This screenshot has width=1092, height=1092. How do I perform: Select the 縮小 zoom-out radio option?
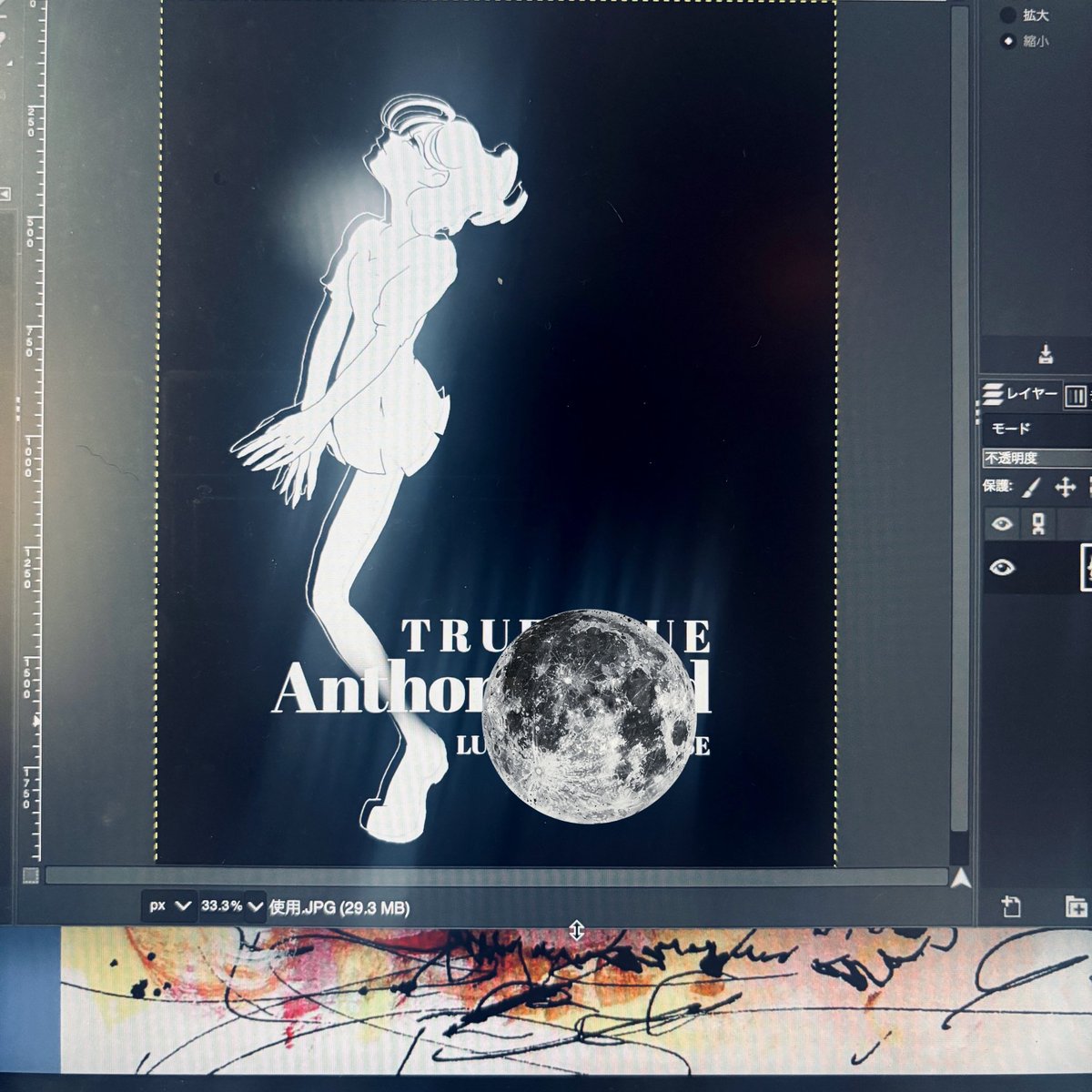point(1008,41)
